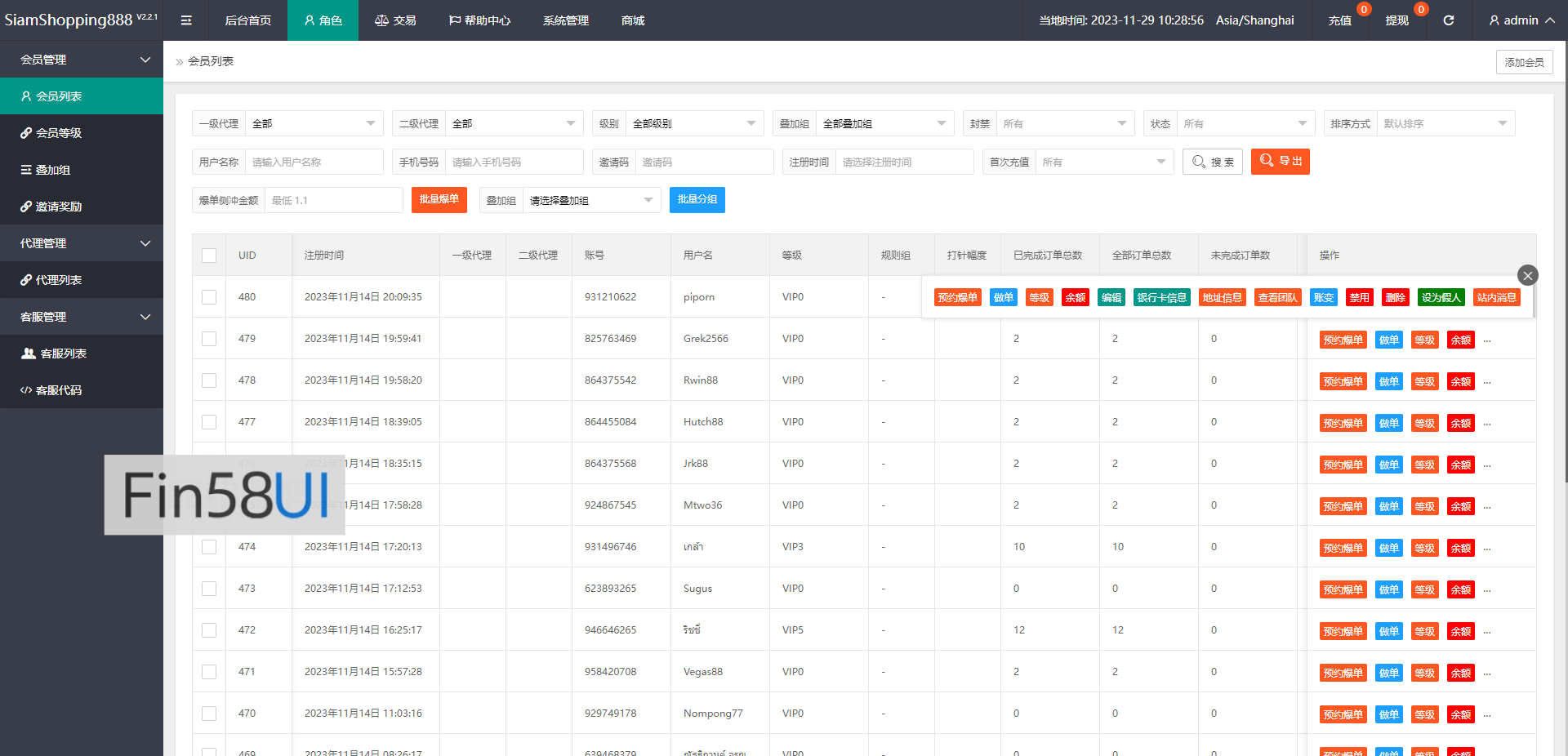This screenshot has width=1568, height=756.
Task: Click the sidebar collapse hamburger icon
Action: pos(186,20)
